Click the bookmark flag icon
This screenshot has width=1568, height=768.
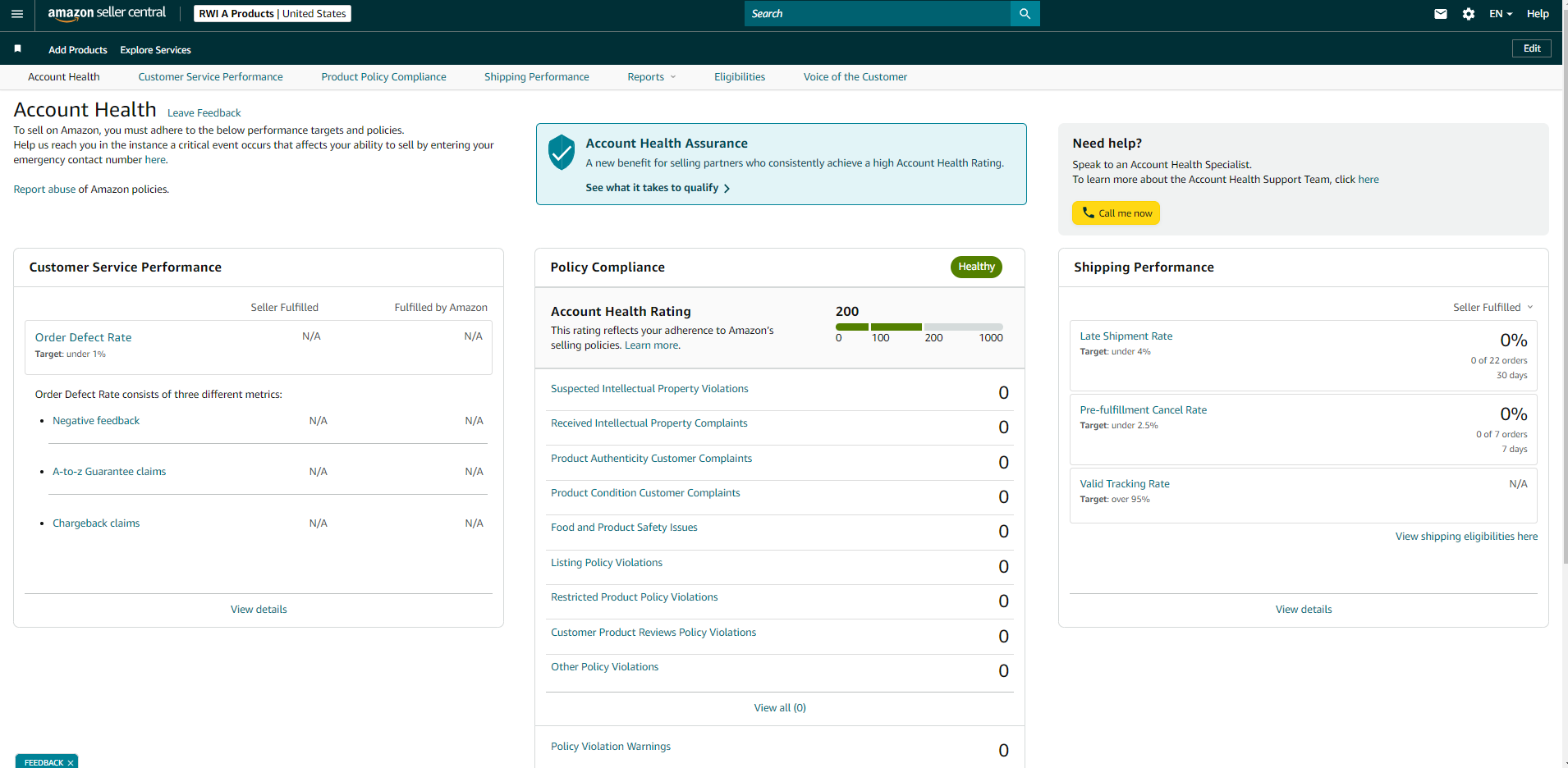[x=18, y=49]
